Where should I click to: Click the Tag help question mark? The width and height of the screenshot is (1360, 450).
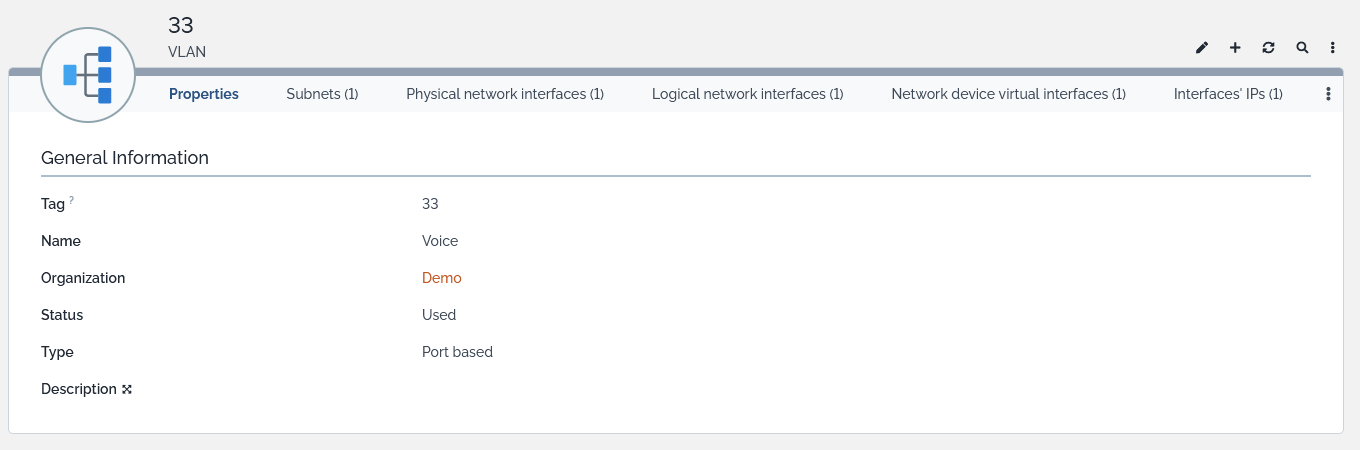pos(72,201)
